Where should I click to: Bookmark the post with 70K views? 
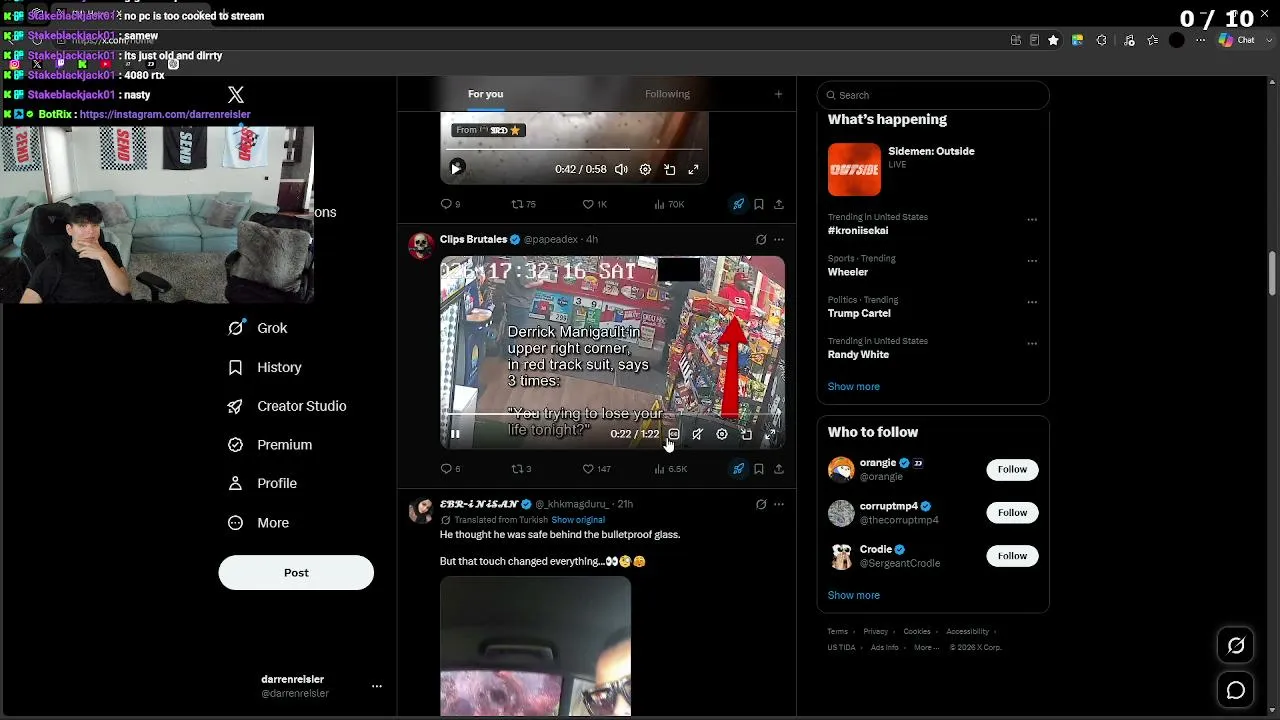[759, 204]
